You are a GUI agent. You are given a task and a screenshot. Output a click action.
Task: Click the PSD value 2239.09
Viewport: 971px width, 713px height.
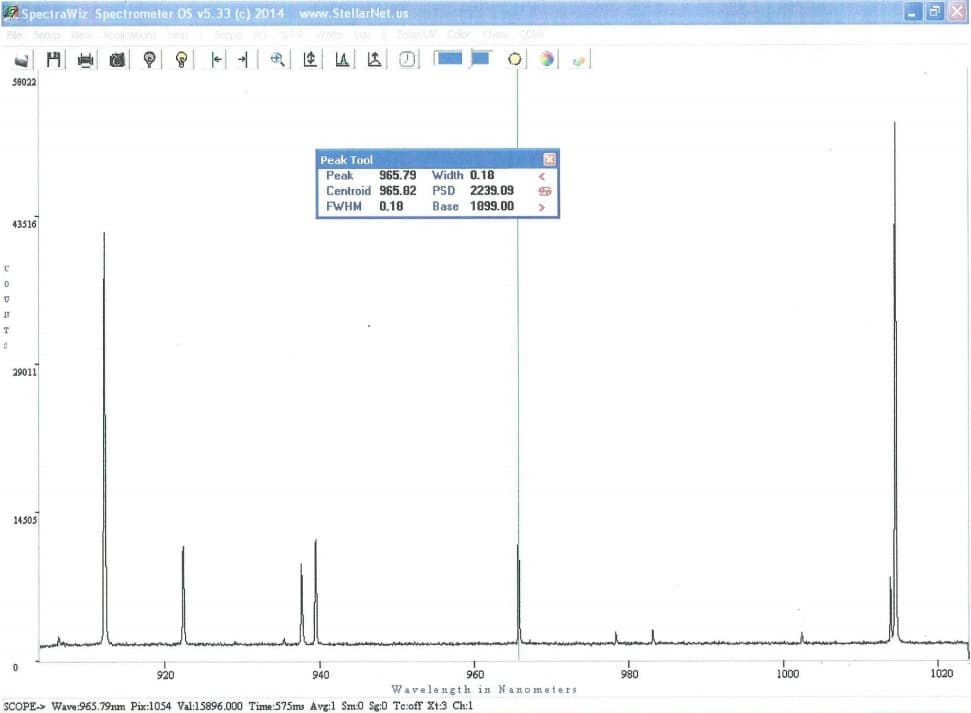click(x=492, y=191)
